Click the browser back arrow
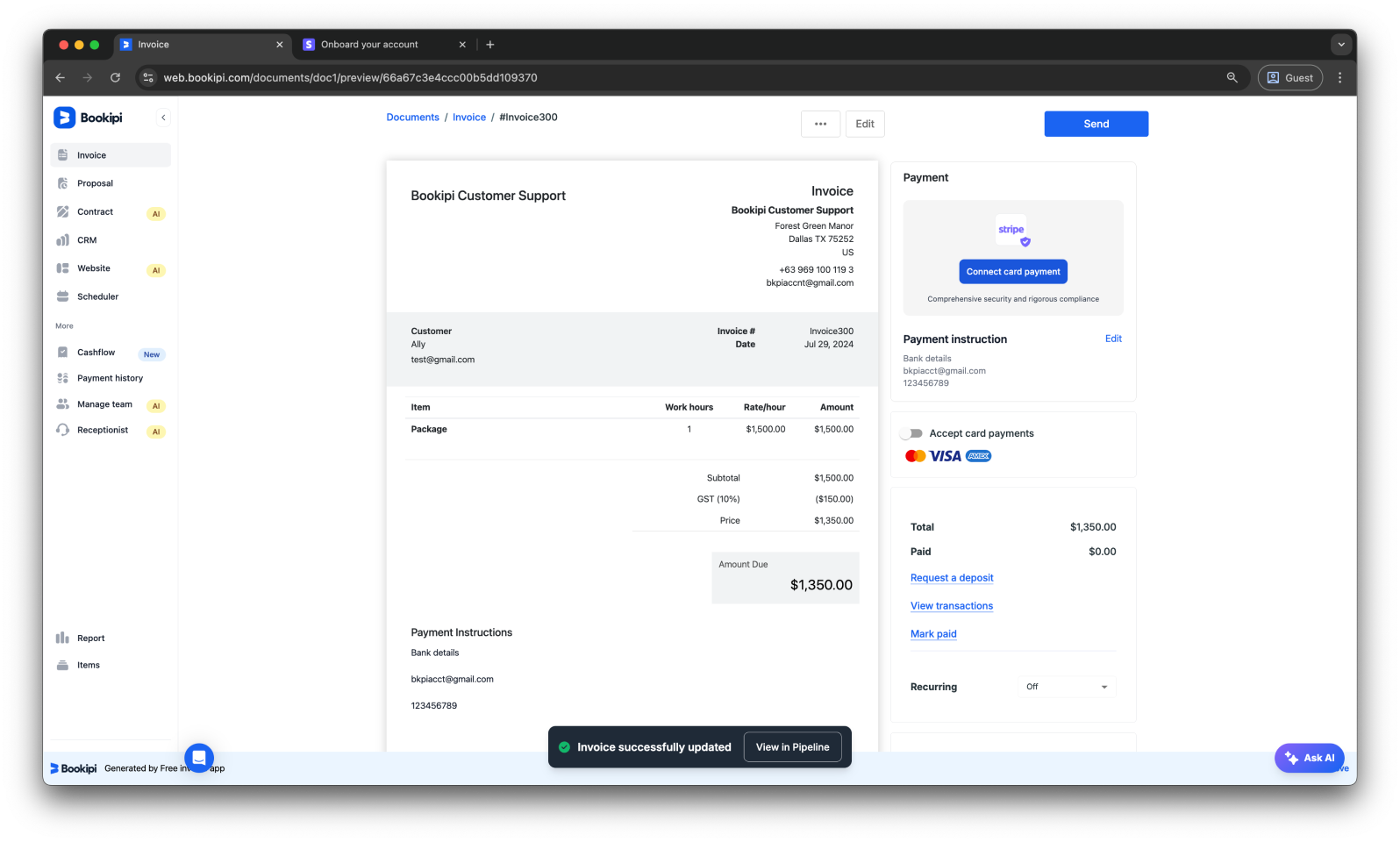 (x=61, y=78)
